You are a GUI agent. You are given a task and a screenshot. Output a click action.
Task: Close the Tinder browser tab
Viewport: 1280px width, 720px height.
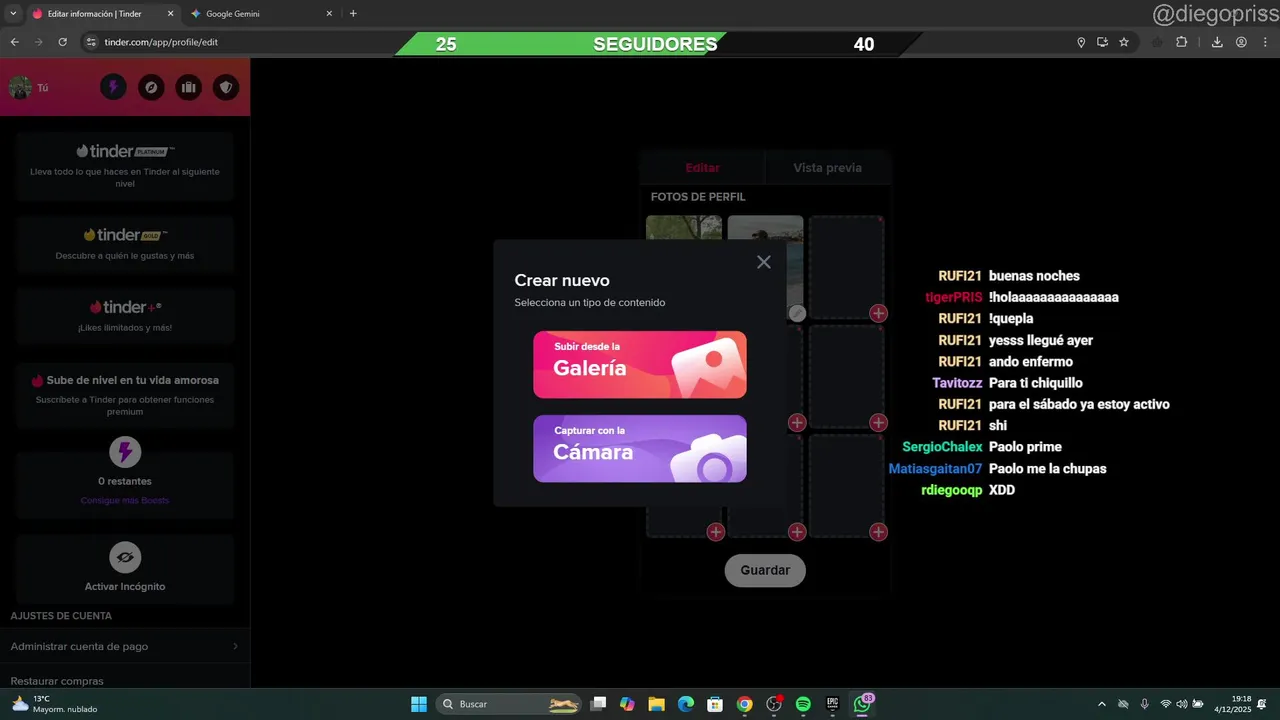click(x=170, y=14)
